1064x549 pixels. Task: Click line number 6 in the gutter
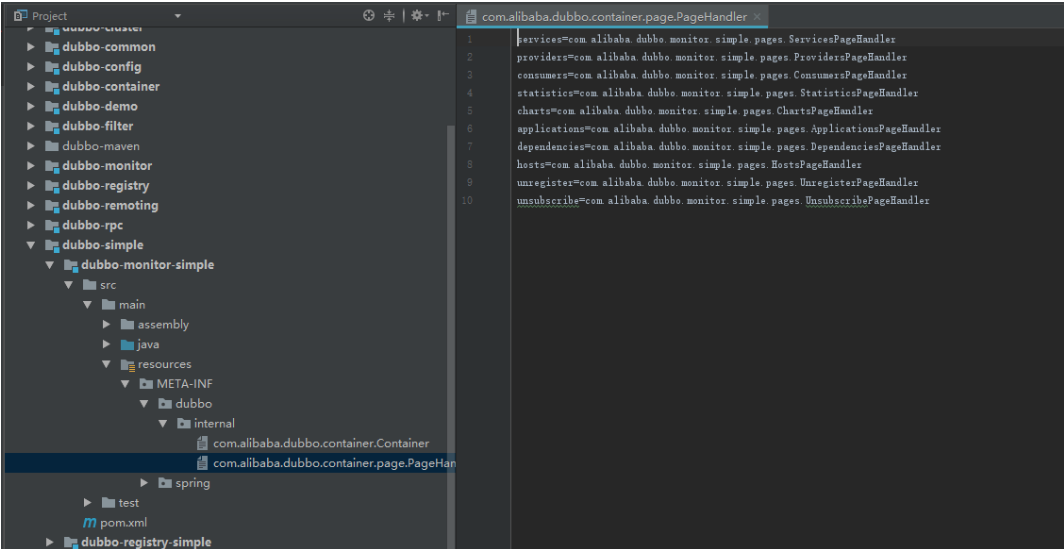470,129
